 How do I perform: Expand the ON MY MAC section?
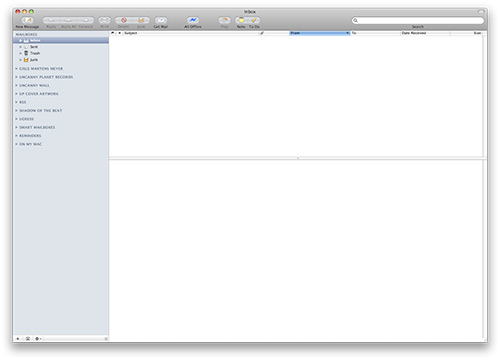(x=16, y=144)
